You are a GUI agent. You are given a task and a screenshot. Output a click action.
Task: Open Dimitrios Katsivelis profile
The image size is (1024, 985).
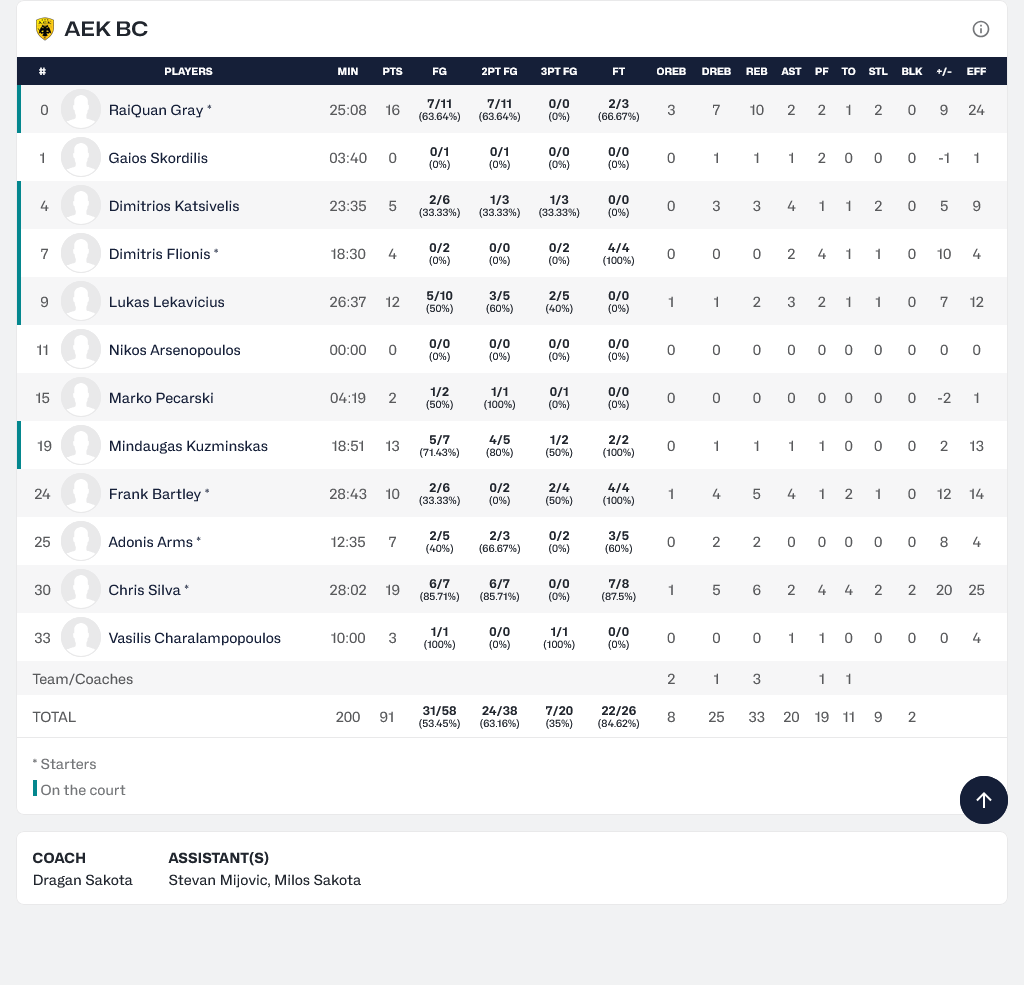(x=173, y=206)
